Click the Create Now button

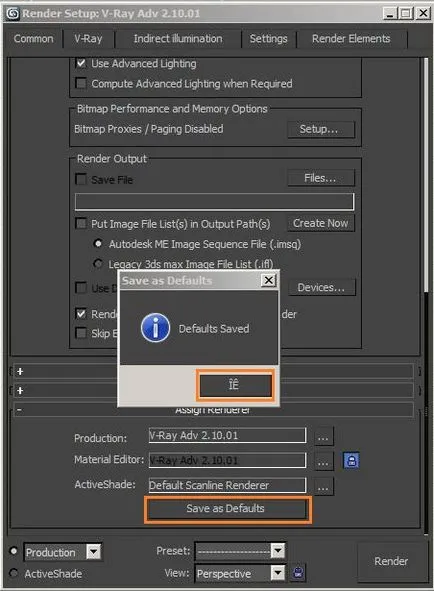point(321,223)
